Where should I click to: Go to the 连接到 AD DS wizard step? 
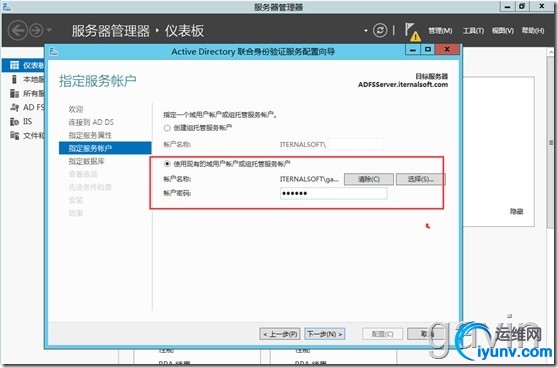point(91,122)
